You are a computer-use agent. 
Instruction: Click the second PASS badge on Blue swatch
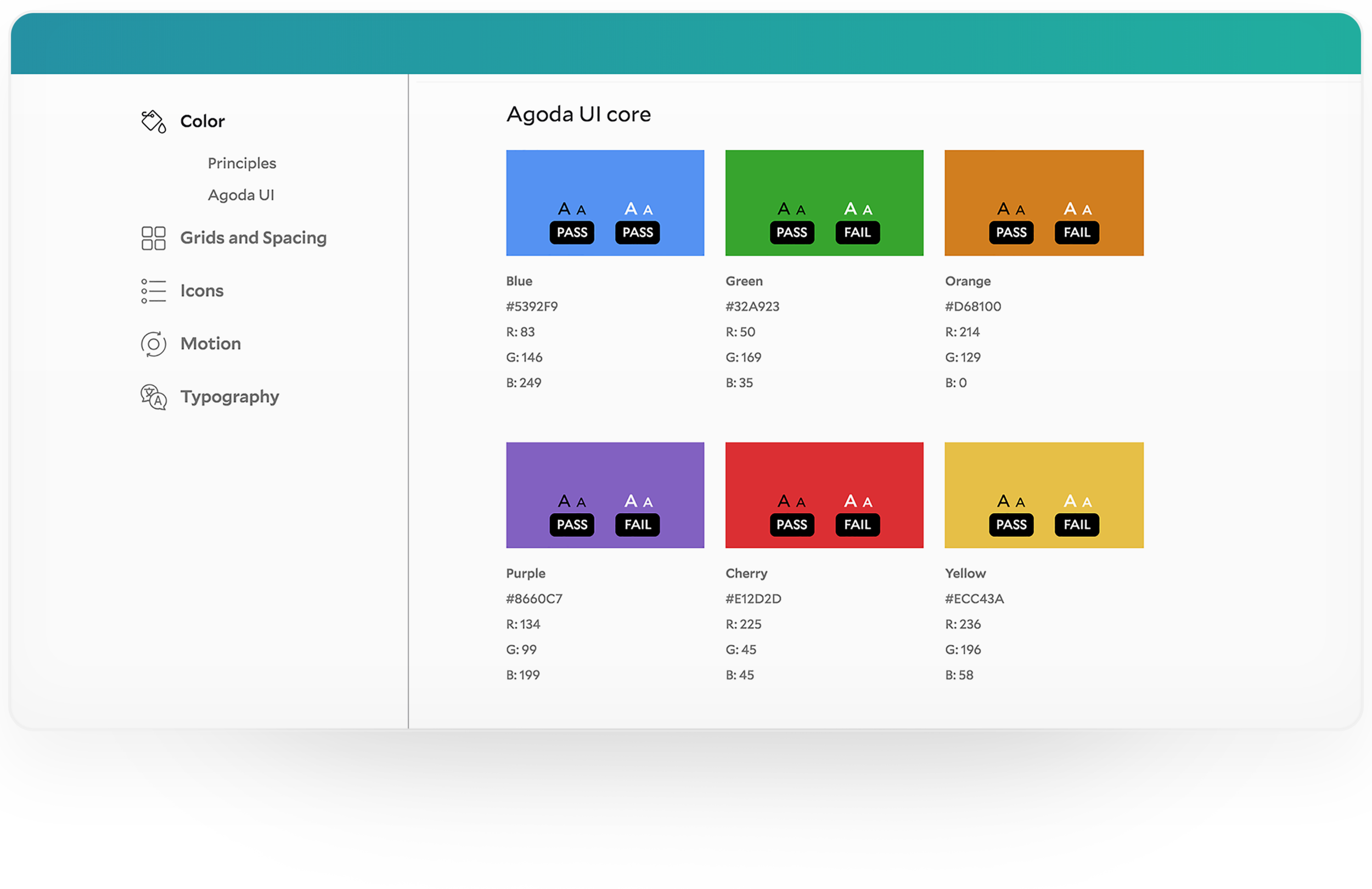pos(637,233)
